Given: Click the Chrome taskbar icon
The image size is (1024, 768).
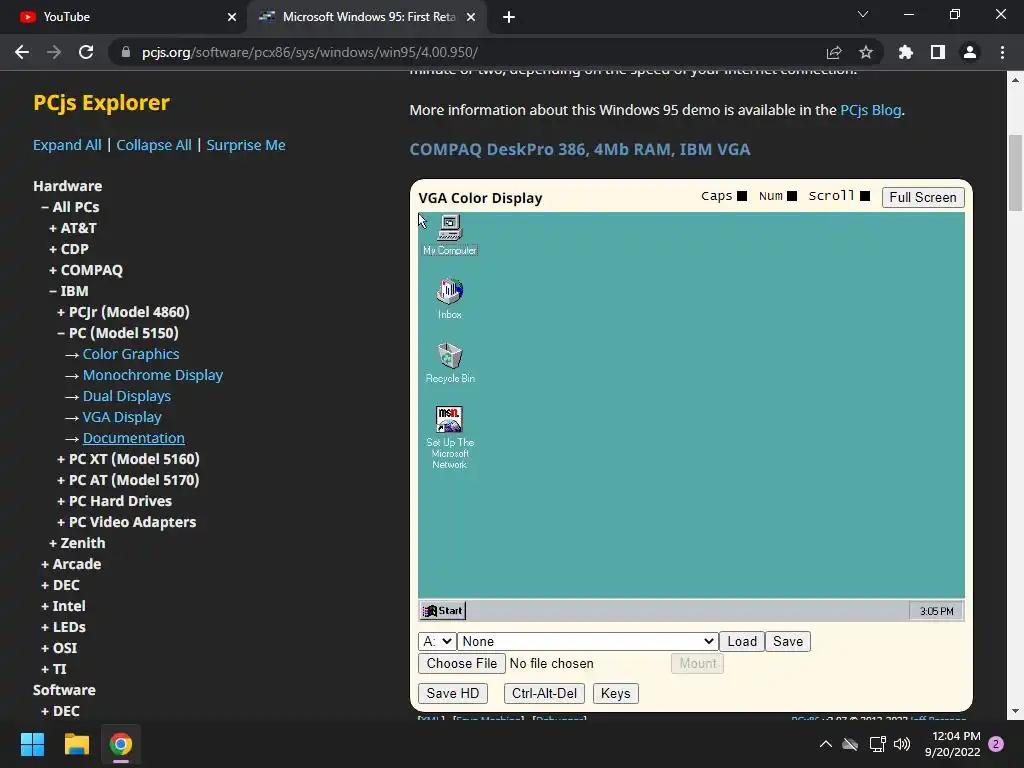Looking at the screenshot, I should click(121, 744).
